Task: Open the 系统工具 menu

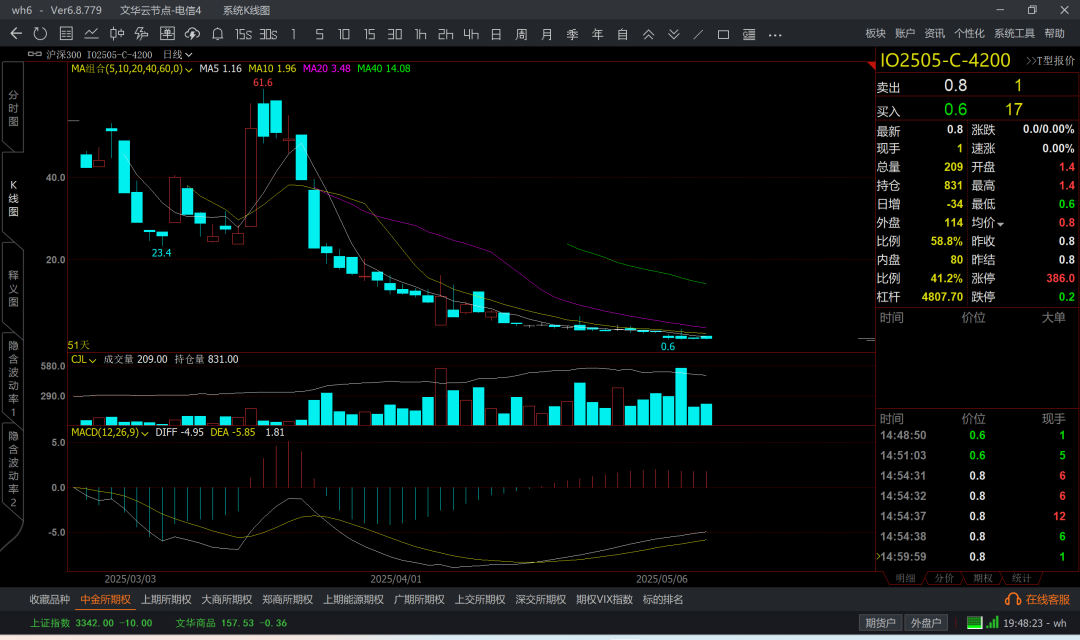Action: click(1014, 34)
